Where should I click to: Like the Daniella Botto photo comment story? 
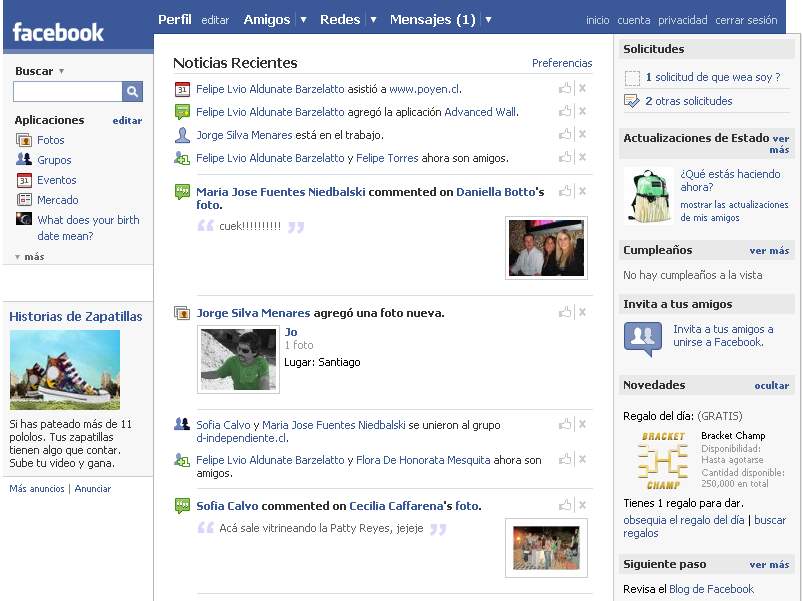pyautogui.click(x=565, y=191)
